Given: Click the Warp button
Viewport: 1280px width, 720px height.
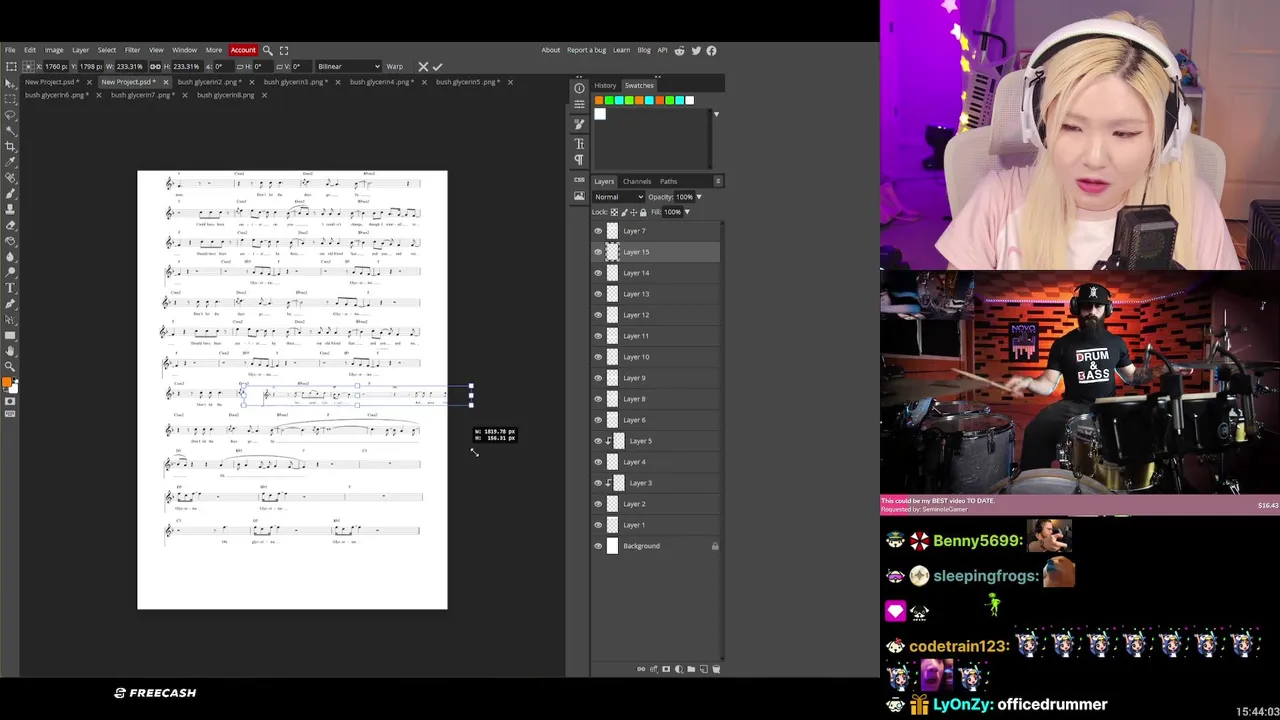Looking at the screenshot, I should coord(395,66).
